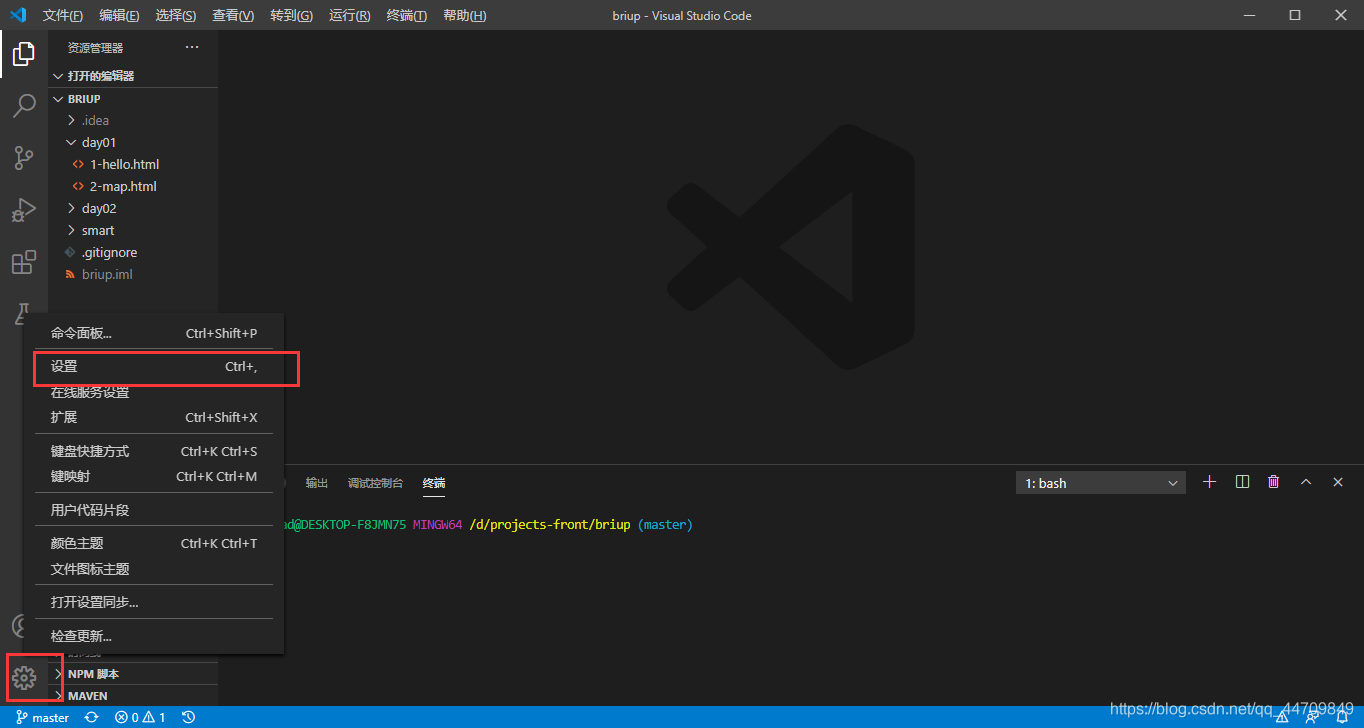The image size is (1364, 728).
Task: Create a new terminal with plus icon
Action: pos(1209,482)
